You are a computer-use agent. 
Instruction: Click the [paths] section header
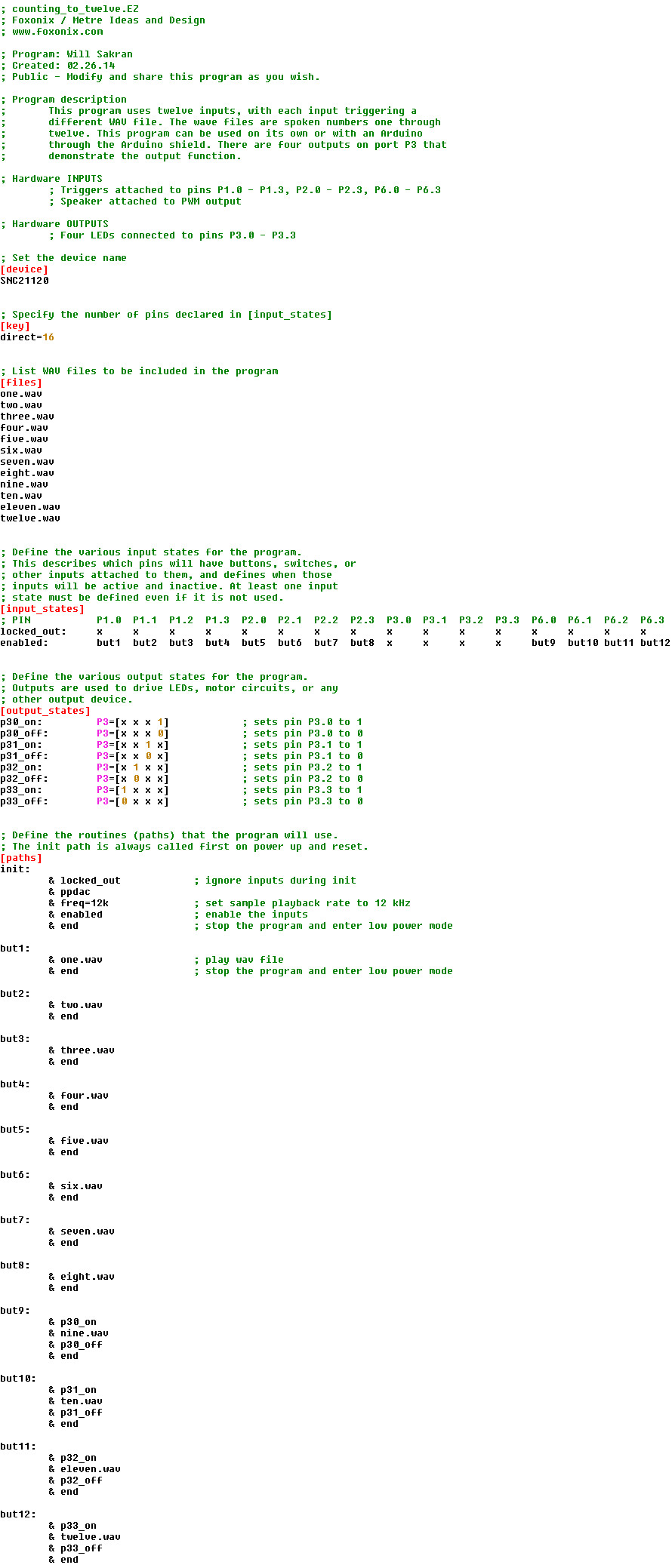(x=21, y=858)
